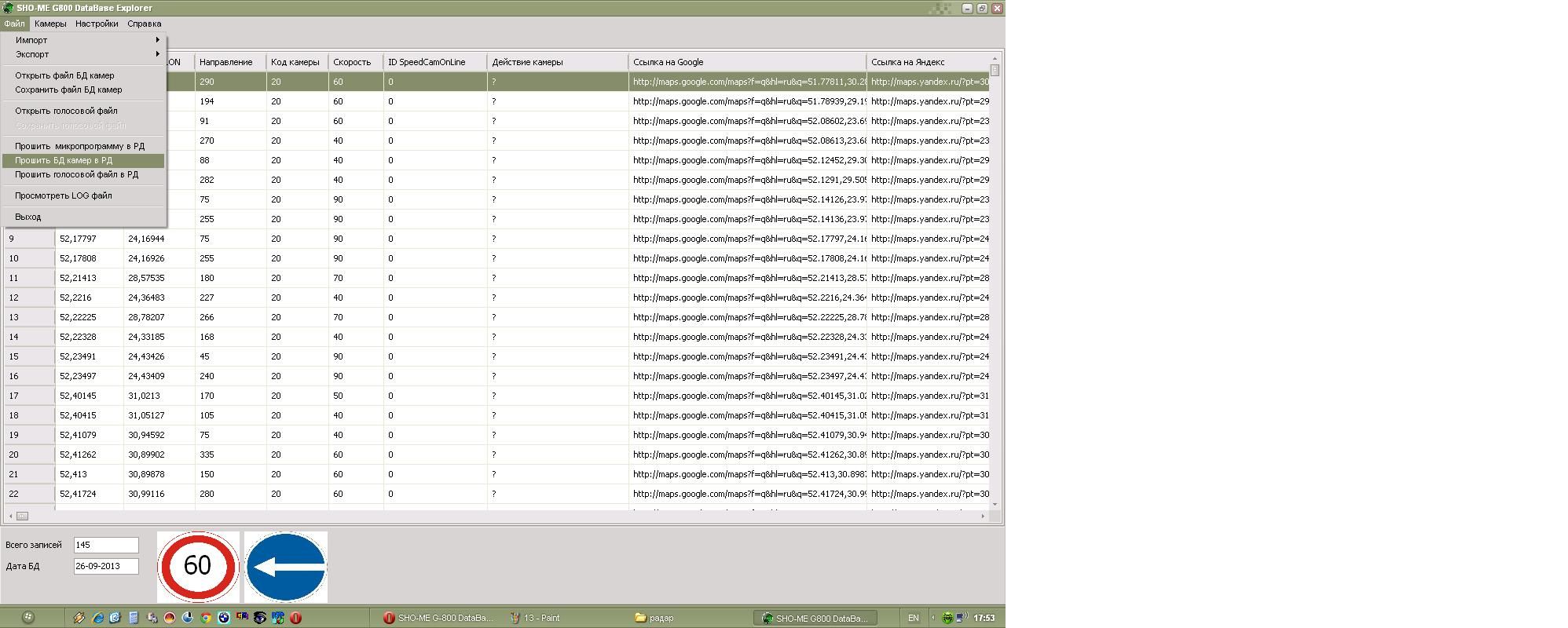Select row header 22
1568x628 pixels.
(x=30, y=494)
